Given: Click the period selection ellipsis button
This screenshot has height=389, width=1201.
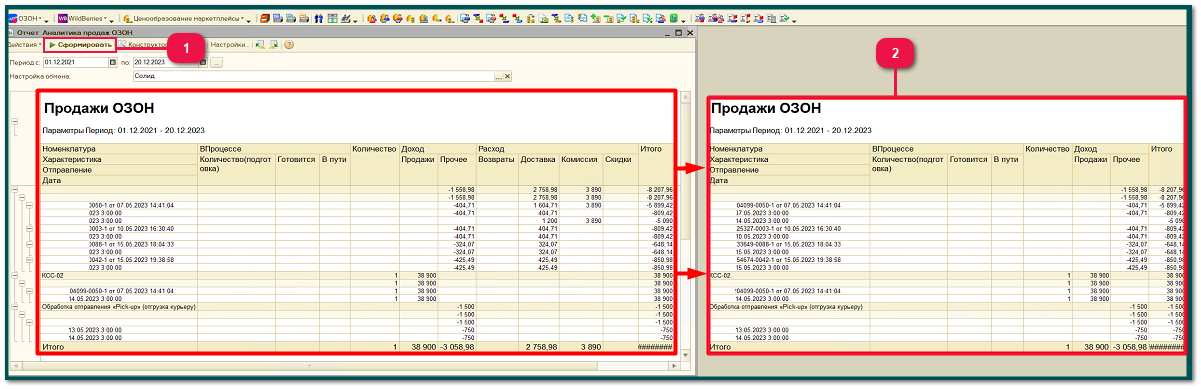Looking at the screenshot, I should pyautogui.click(x=216, y=62).
